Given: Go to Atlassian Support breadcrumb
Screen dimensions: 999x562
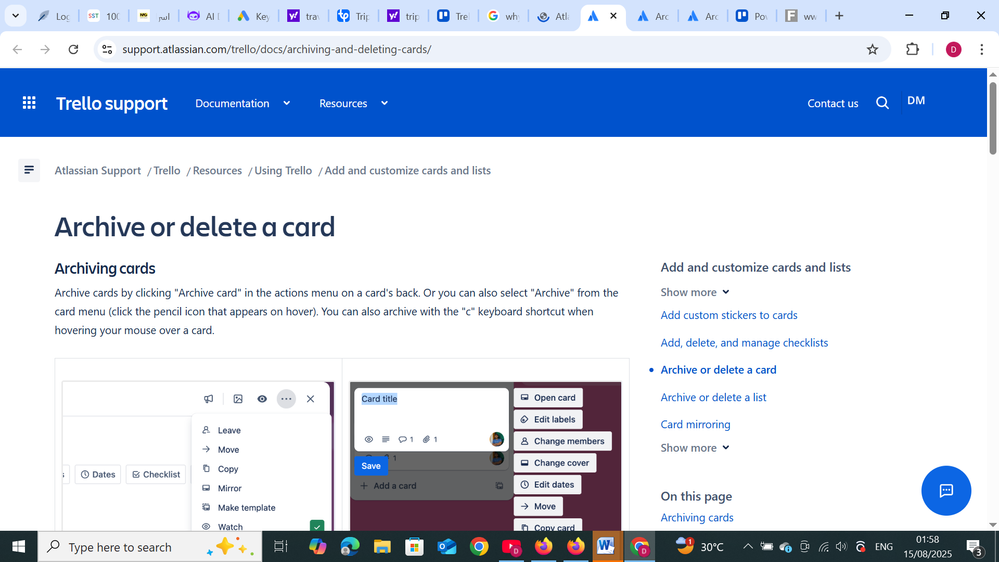Looking at the screenshot, I should 97,170.
